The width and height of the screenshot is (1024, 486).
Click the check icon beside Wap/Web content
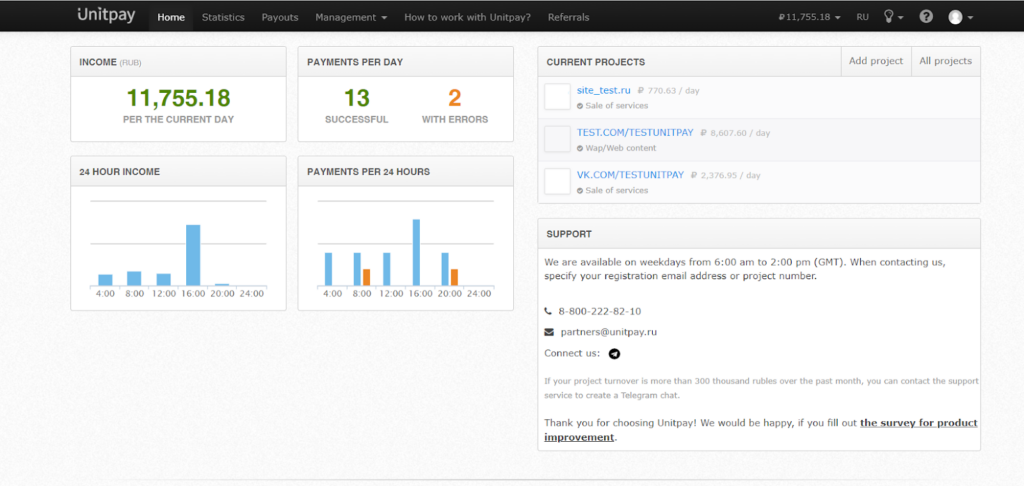click(580, 148)
